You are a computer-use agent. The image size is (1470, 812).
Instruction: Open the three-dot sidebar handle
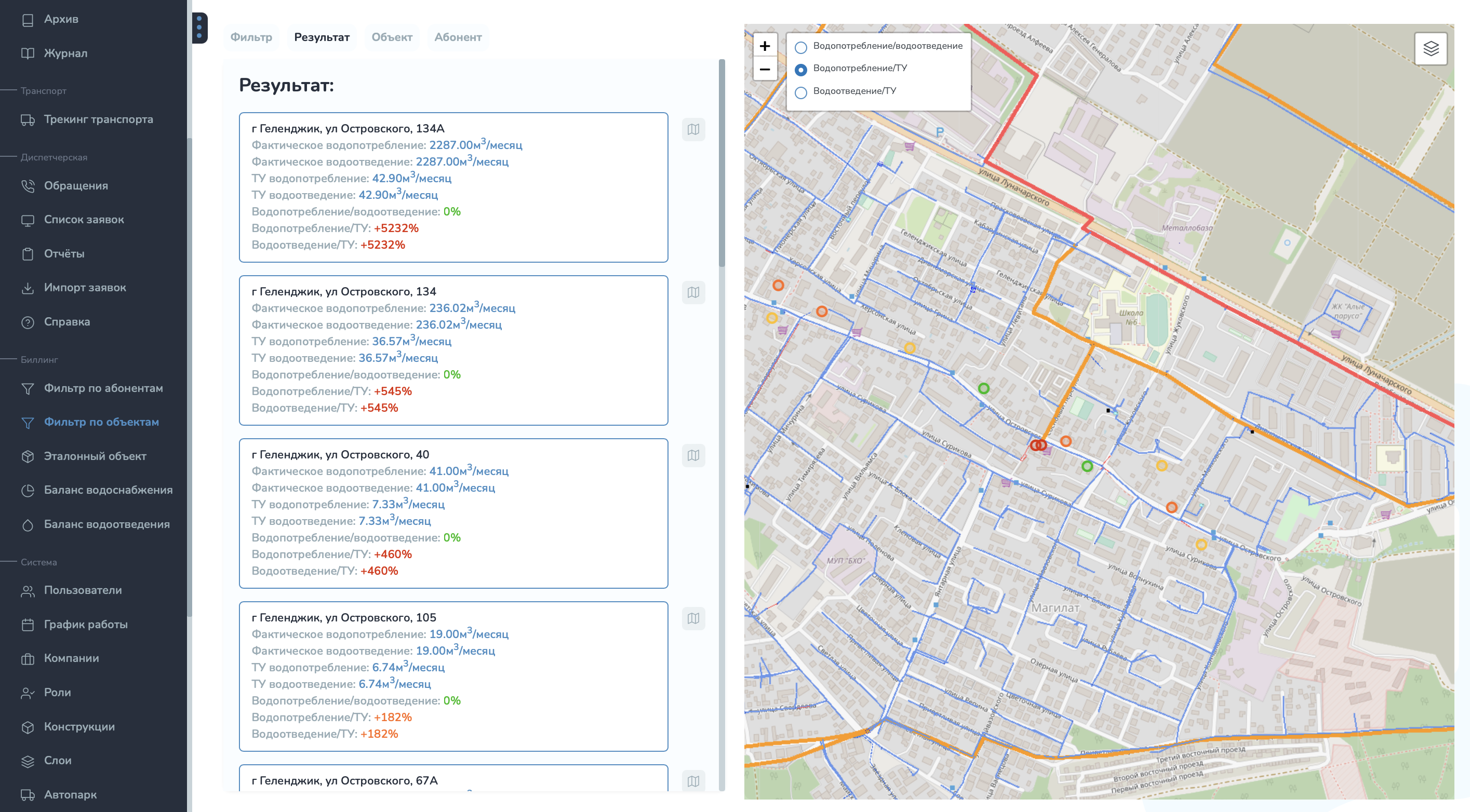click(199, 28)
